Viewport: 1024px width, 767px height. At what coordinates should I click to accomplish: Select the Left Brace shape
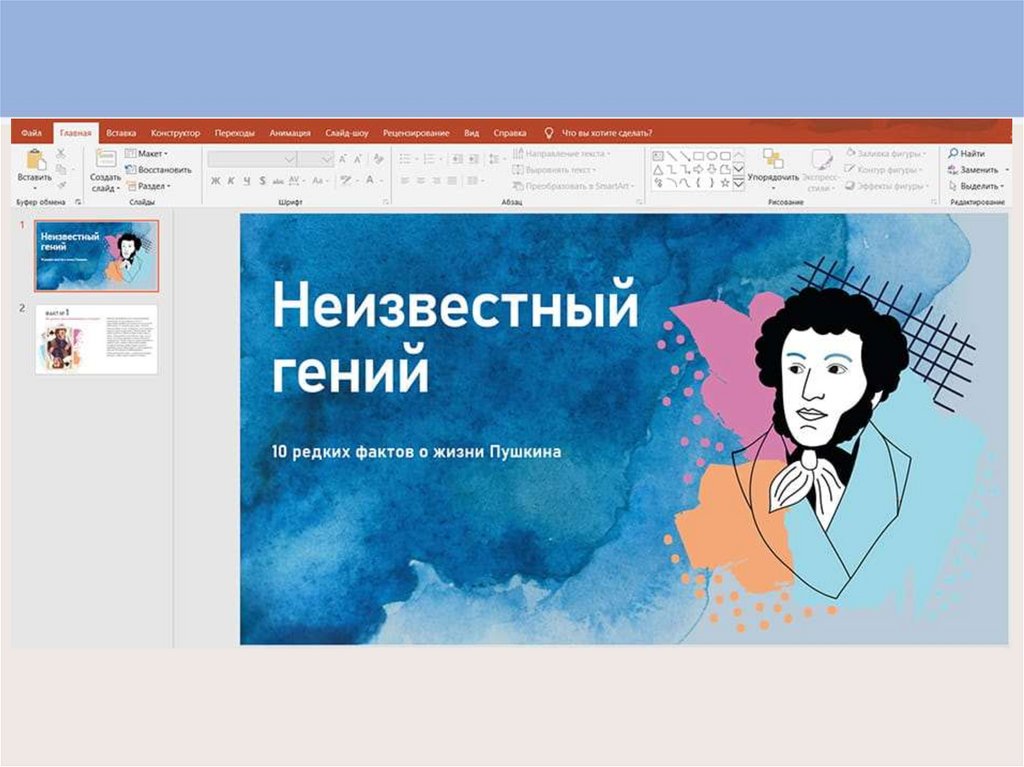[x=698, y=184]
